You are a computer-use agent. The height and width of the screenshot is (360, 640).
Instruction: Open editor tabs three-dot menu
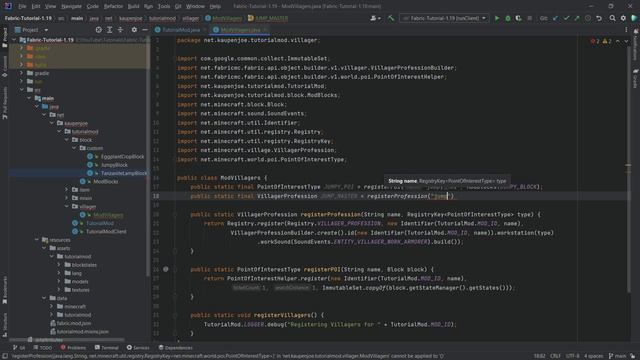click(626, 30)
